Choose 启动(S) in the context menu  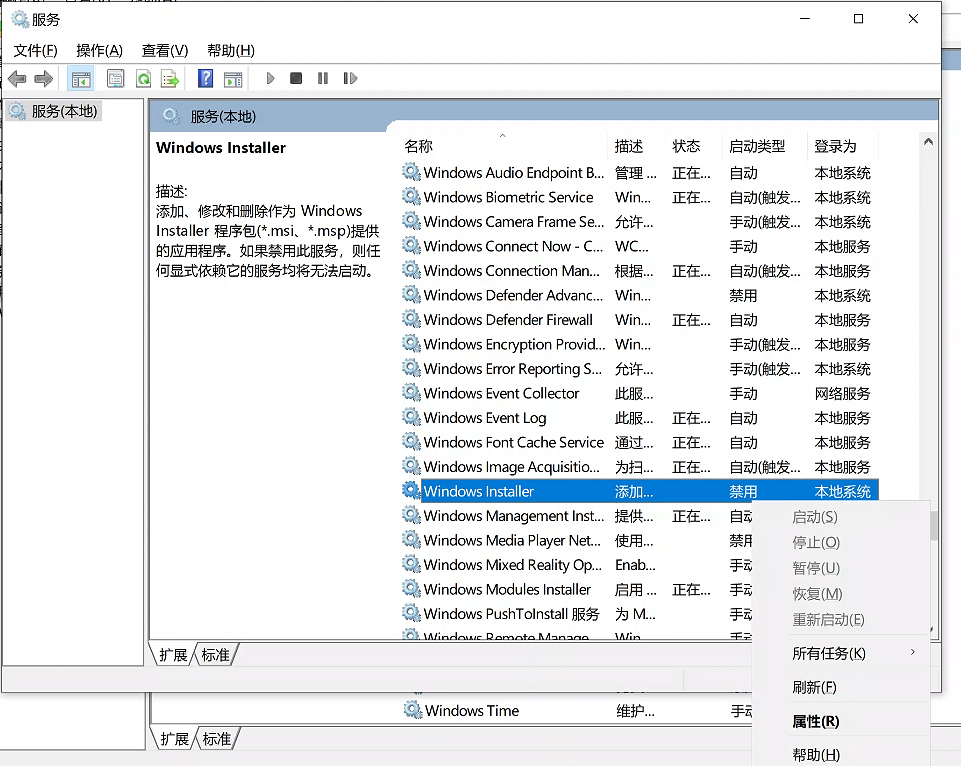(x=841, y=517)
